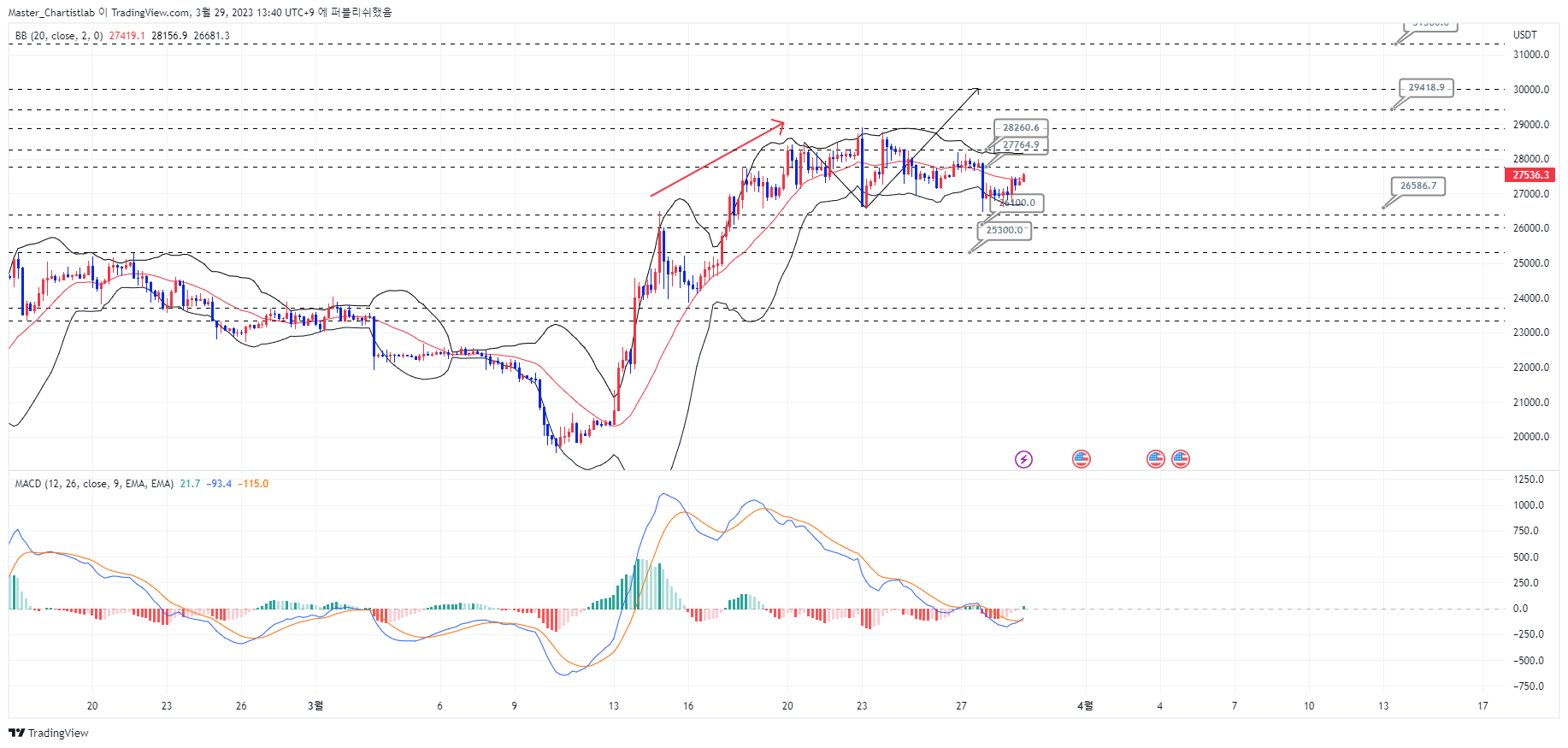This screenshot has height=748, width=1568.
Task: Click the BB upper value 28156.9
Action: [x=169, y=36]
